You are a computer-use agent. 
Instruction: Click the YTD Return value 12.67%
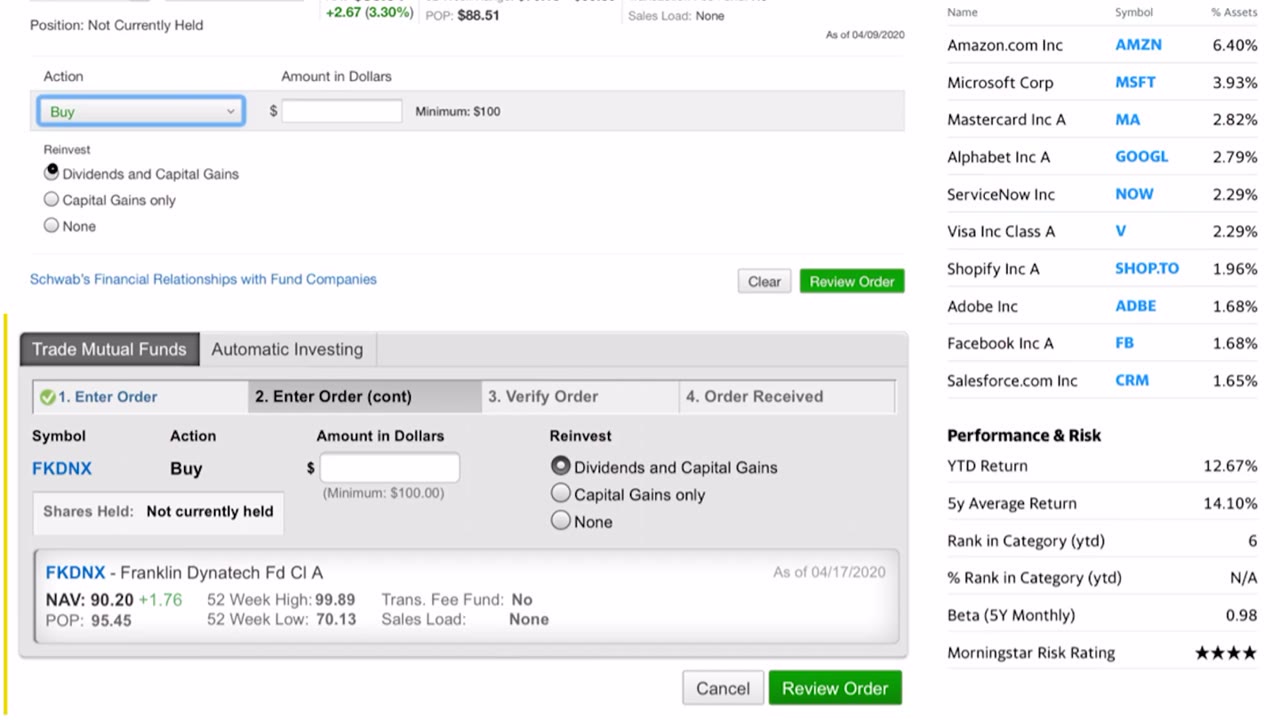tap(1230, 466)
